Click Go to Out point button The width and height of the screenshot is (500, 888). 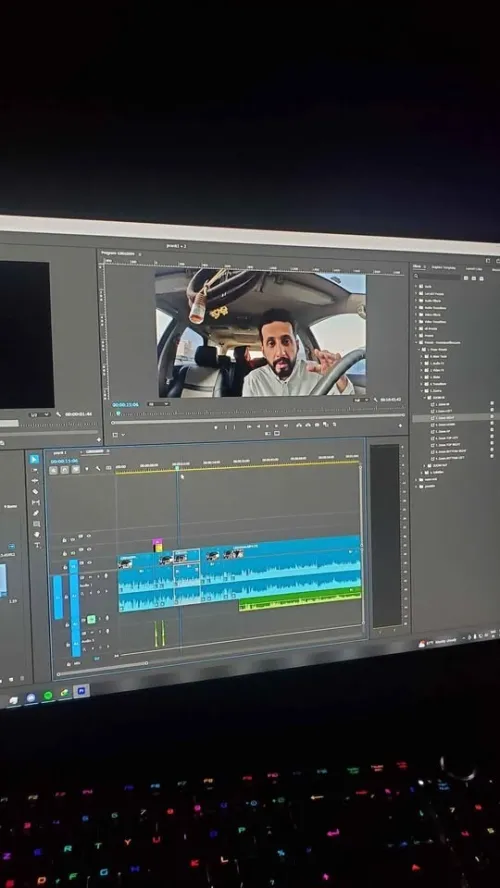[286, 426]
